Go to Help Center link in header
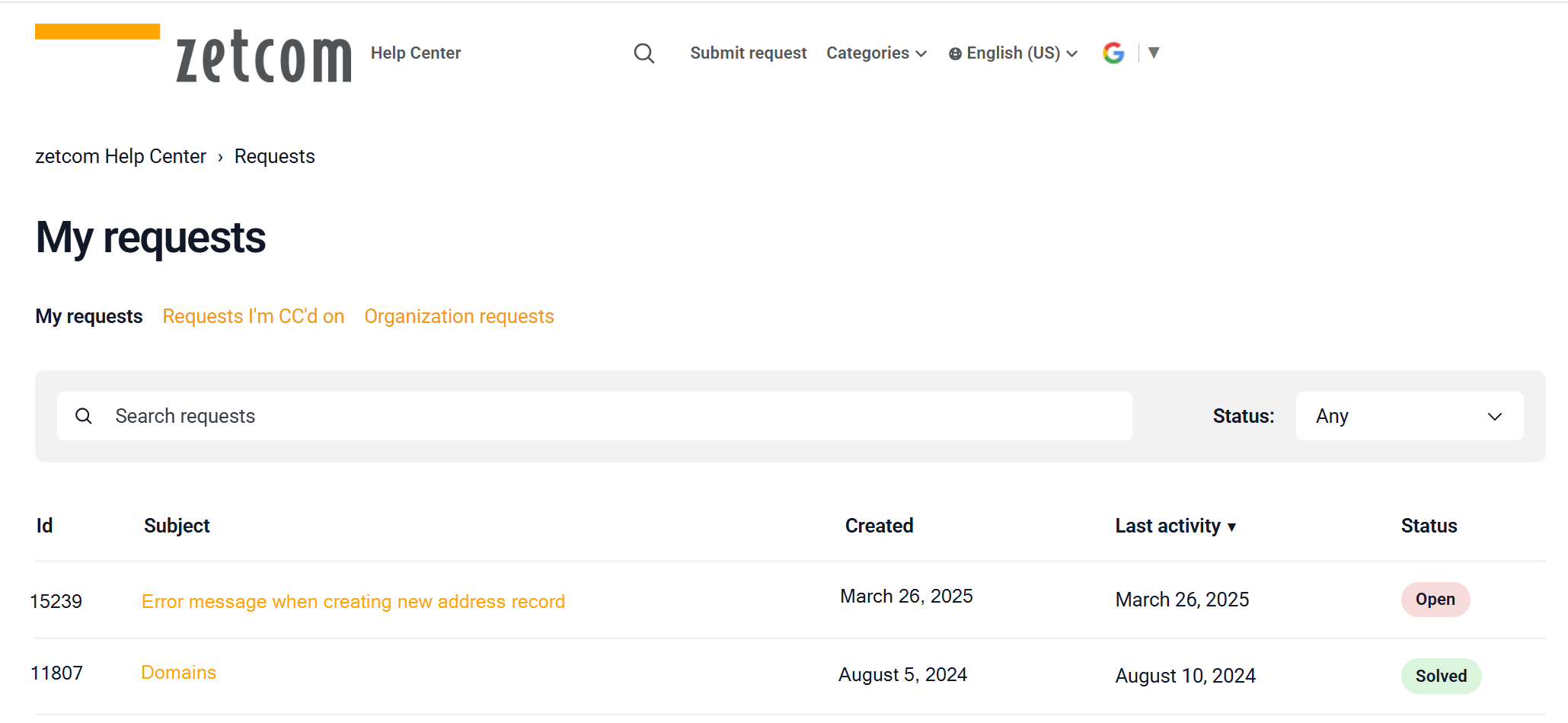 [416, 53]
